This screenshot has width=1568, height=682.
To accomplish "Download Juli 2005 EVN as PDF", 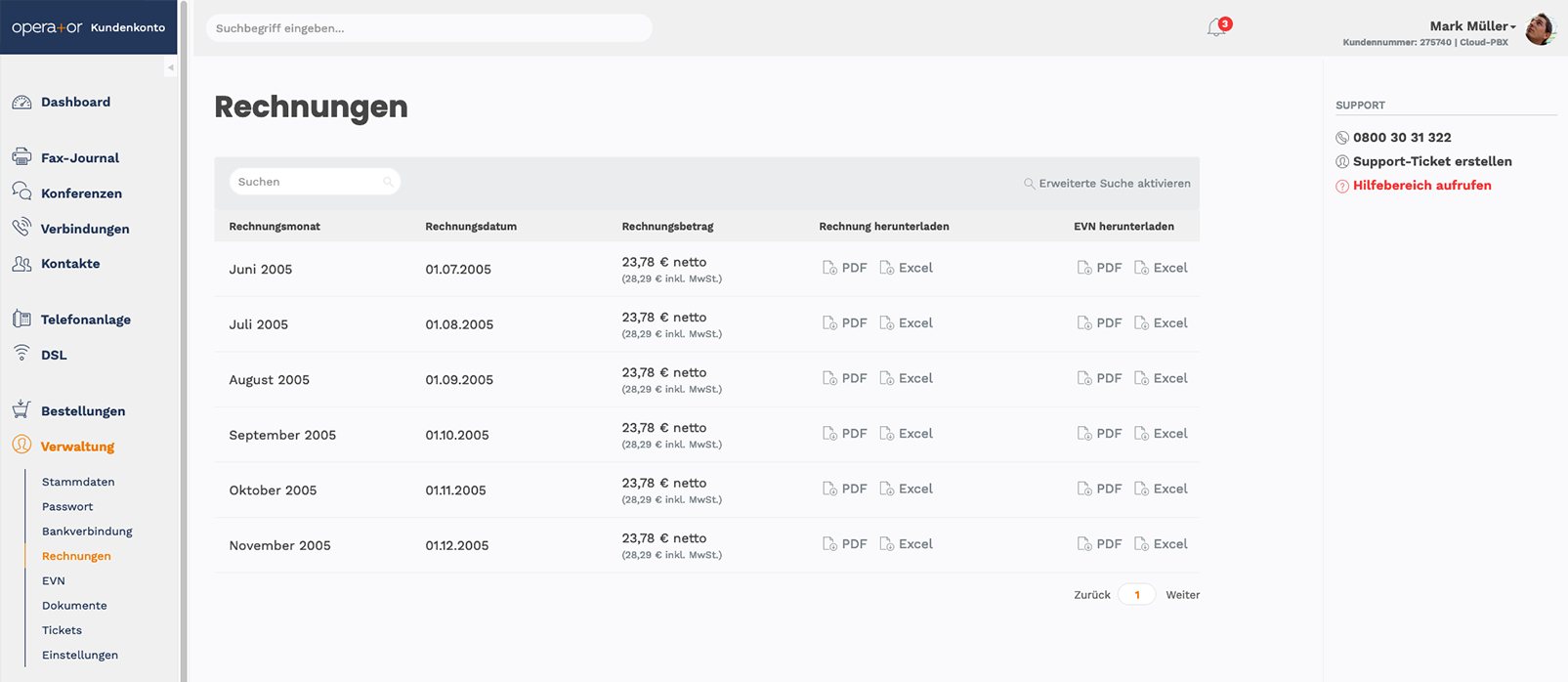I will pos(1099,323).
